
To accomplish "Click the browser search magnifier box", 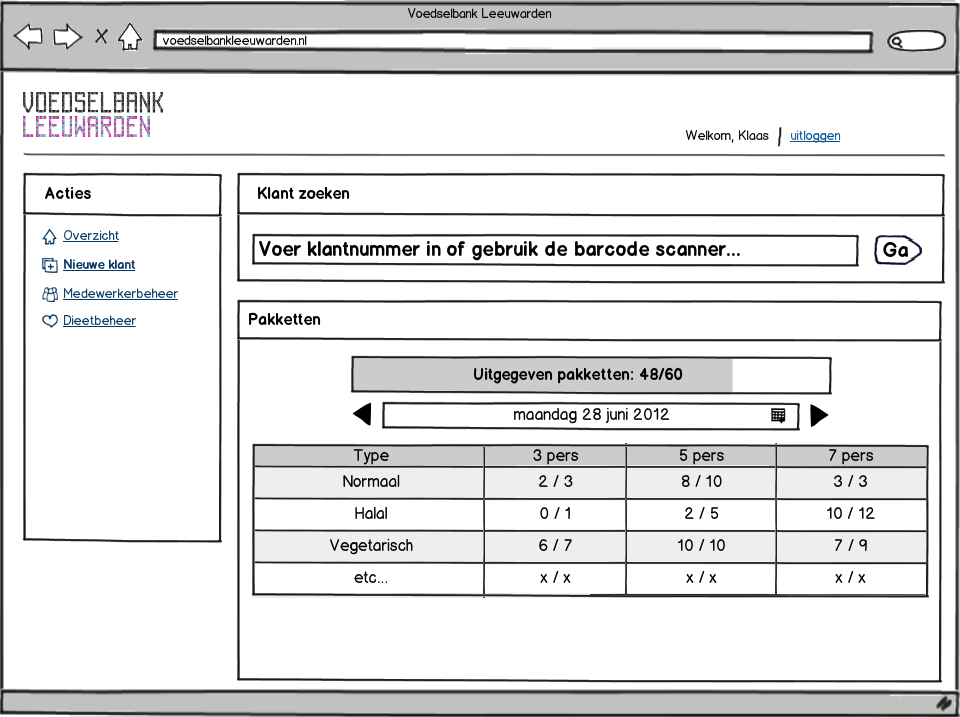I will point(917,41).
